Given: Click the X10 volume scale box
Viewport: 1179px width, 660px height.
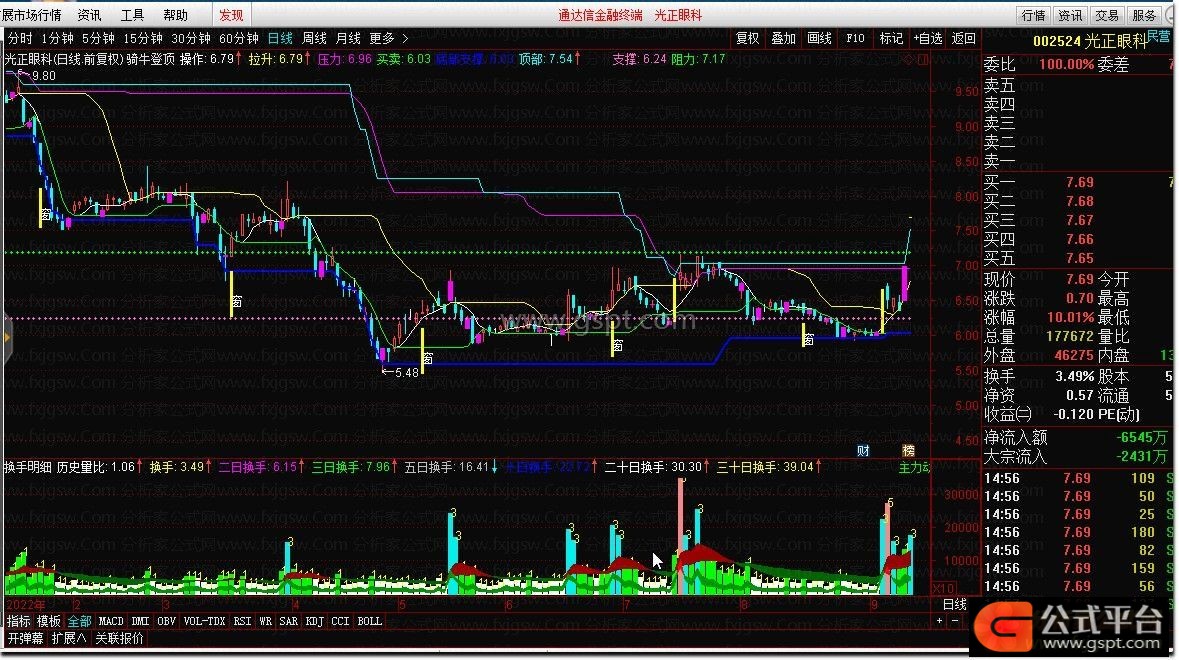Looking at the screenshot, I should coord(944,588).
